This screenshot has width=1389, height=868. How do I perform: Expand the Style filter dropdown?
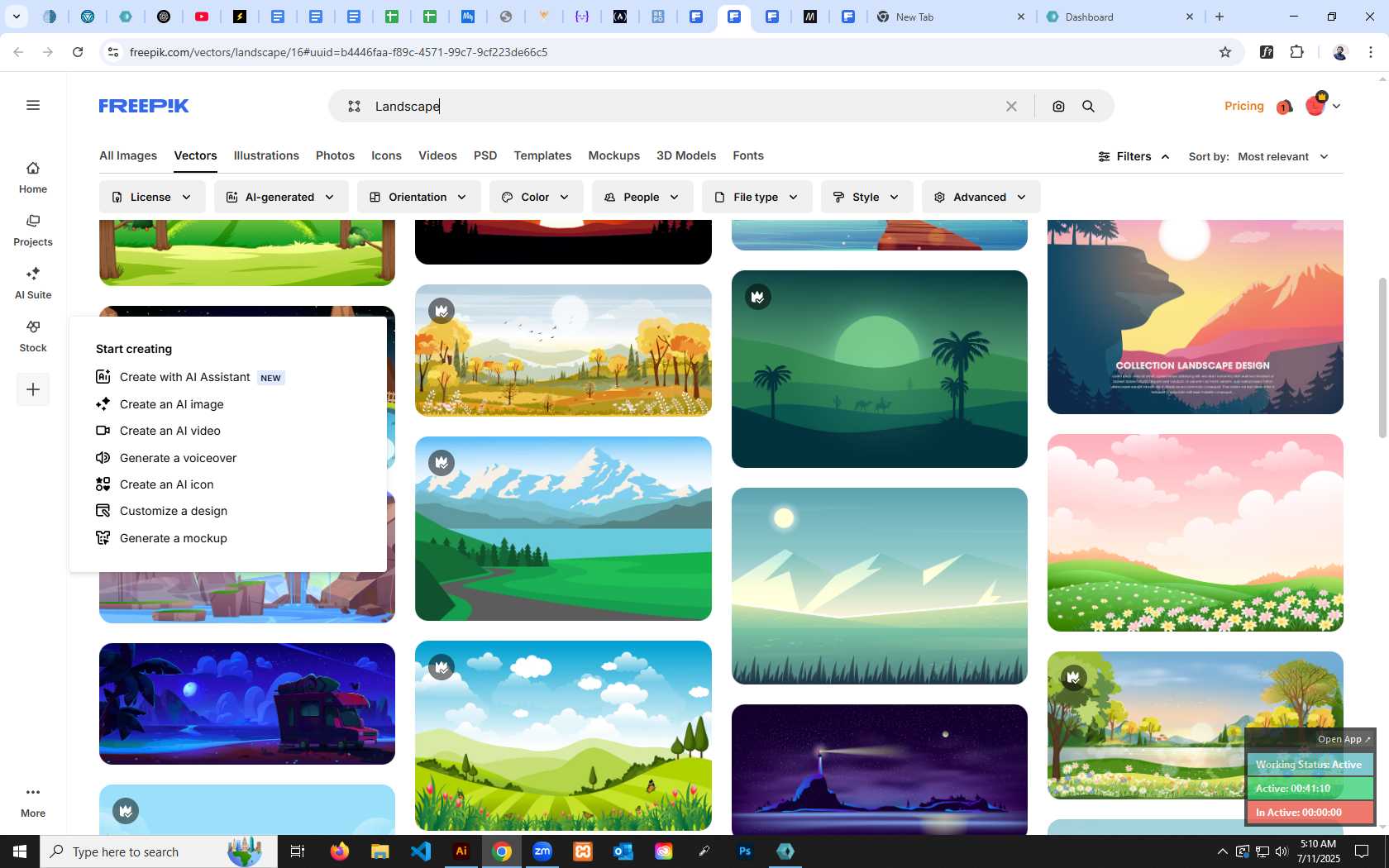tap(866, 197)
